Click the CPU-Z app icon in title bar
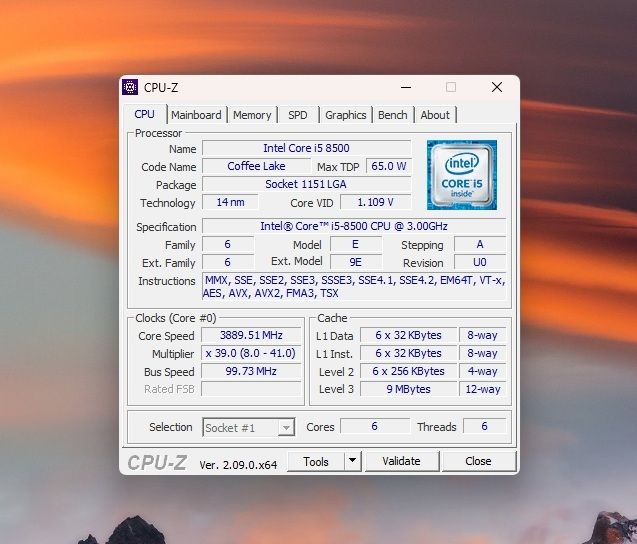This screenshot has width=637, height=544. (130, 87)
